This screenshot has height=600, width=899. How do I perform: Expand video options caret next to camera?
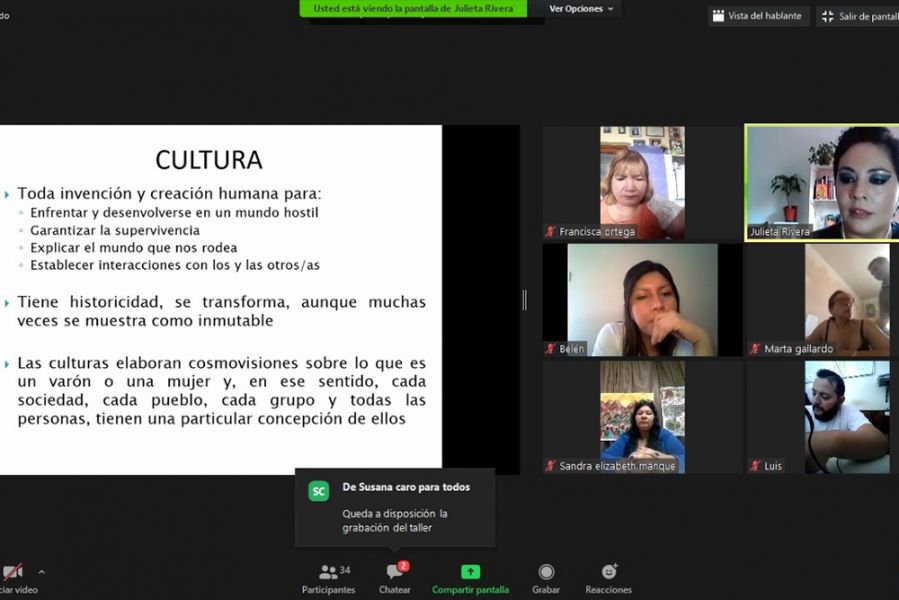coord(41,572)
